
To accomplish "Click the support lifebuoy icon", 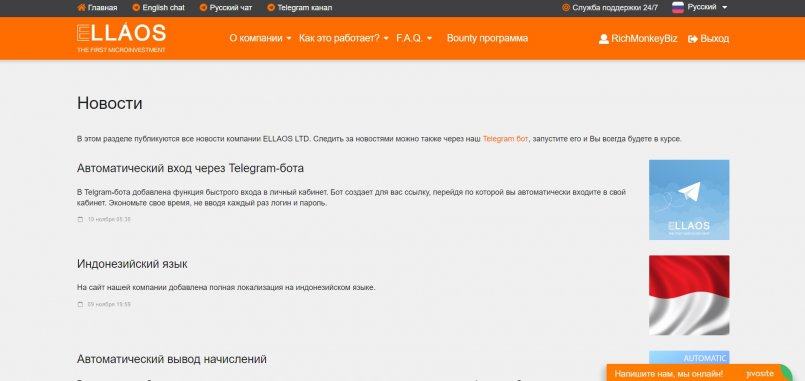I will coord(566,8).
